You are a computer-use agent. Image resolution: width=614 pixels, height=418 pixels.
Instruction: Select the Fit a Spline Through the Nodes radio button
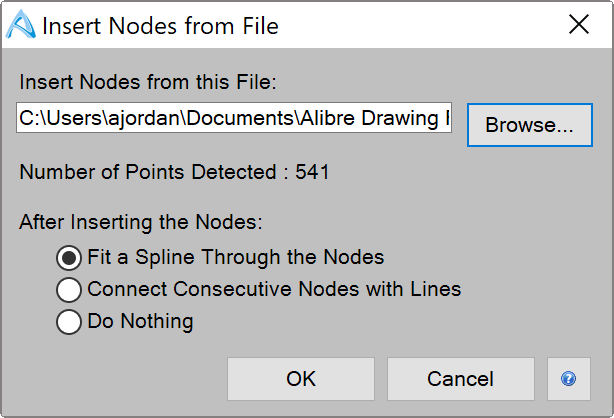pos(69,258)
